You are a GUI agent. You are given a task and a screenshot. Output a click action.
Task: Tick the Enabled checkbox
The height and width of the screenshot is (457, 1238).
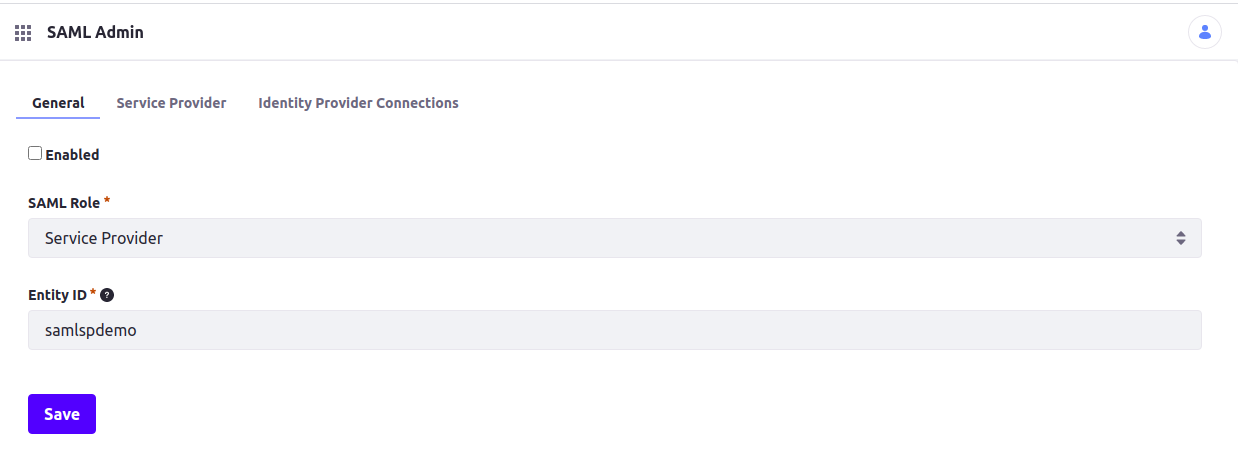click(x=35, y=153)
